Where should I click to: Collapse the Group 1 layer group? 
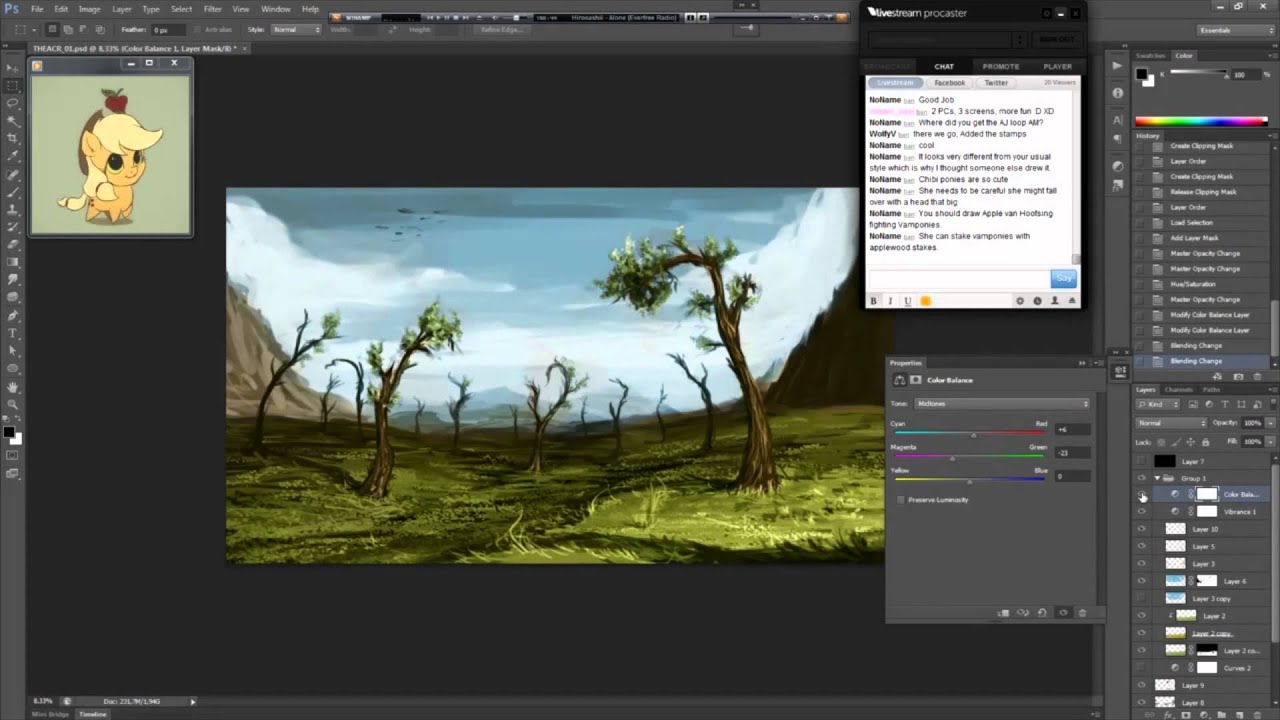(x=1157, y=478)
